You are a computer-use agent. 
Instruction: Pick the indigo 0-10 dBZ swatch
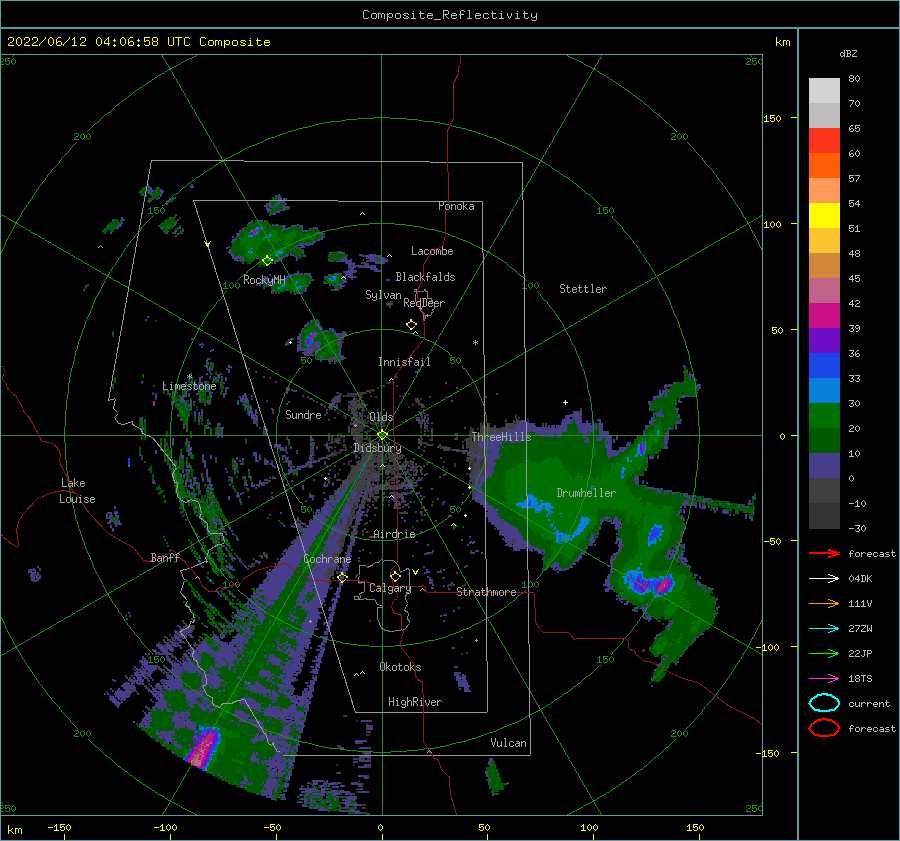click(x=824, y=465)
